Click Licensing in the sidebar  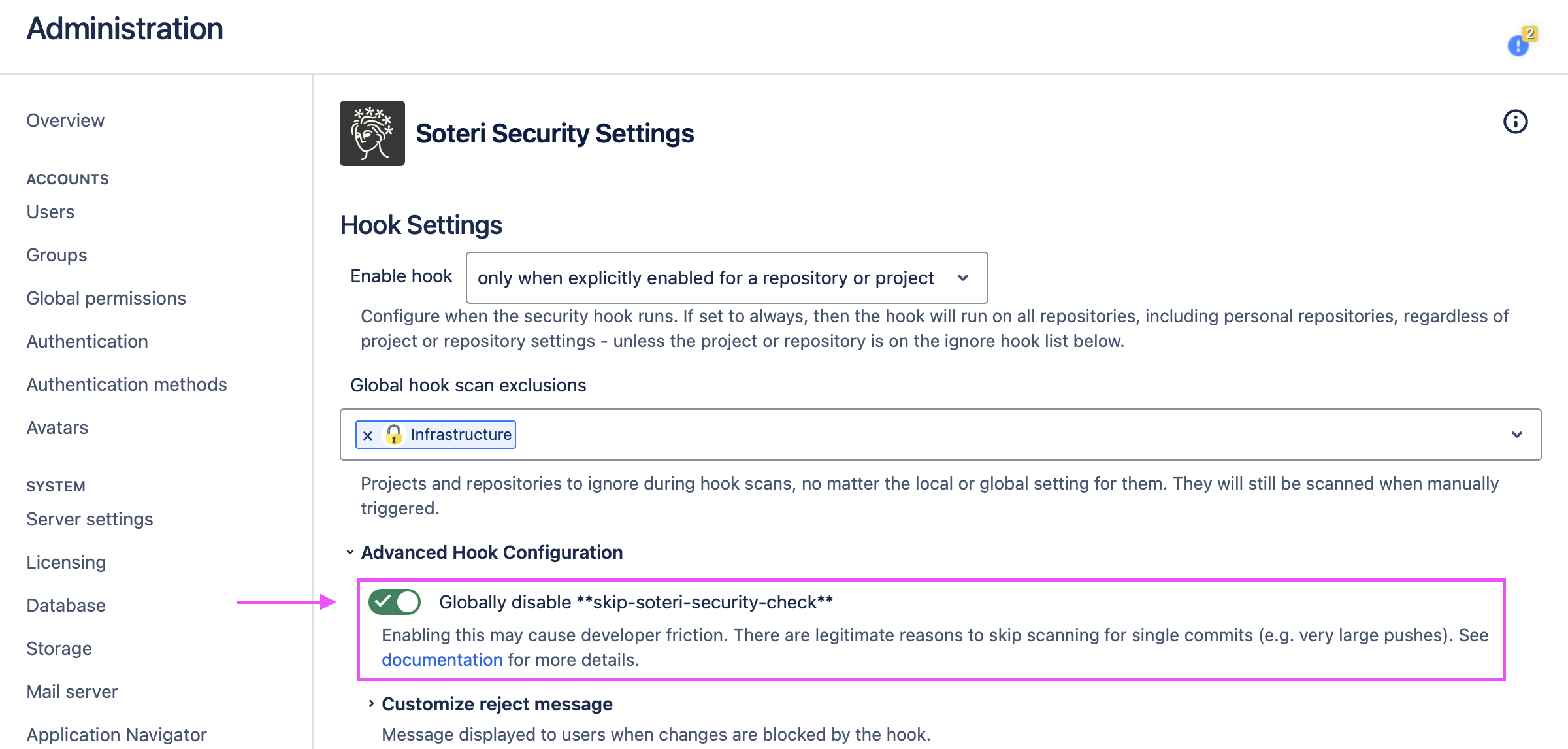pyautogui.click(x=66, y=563)
